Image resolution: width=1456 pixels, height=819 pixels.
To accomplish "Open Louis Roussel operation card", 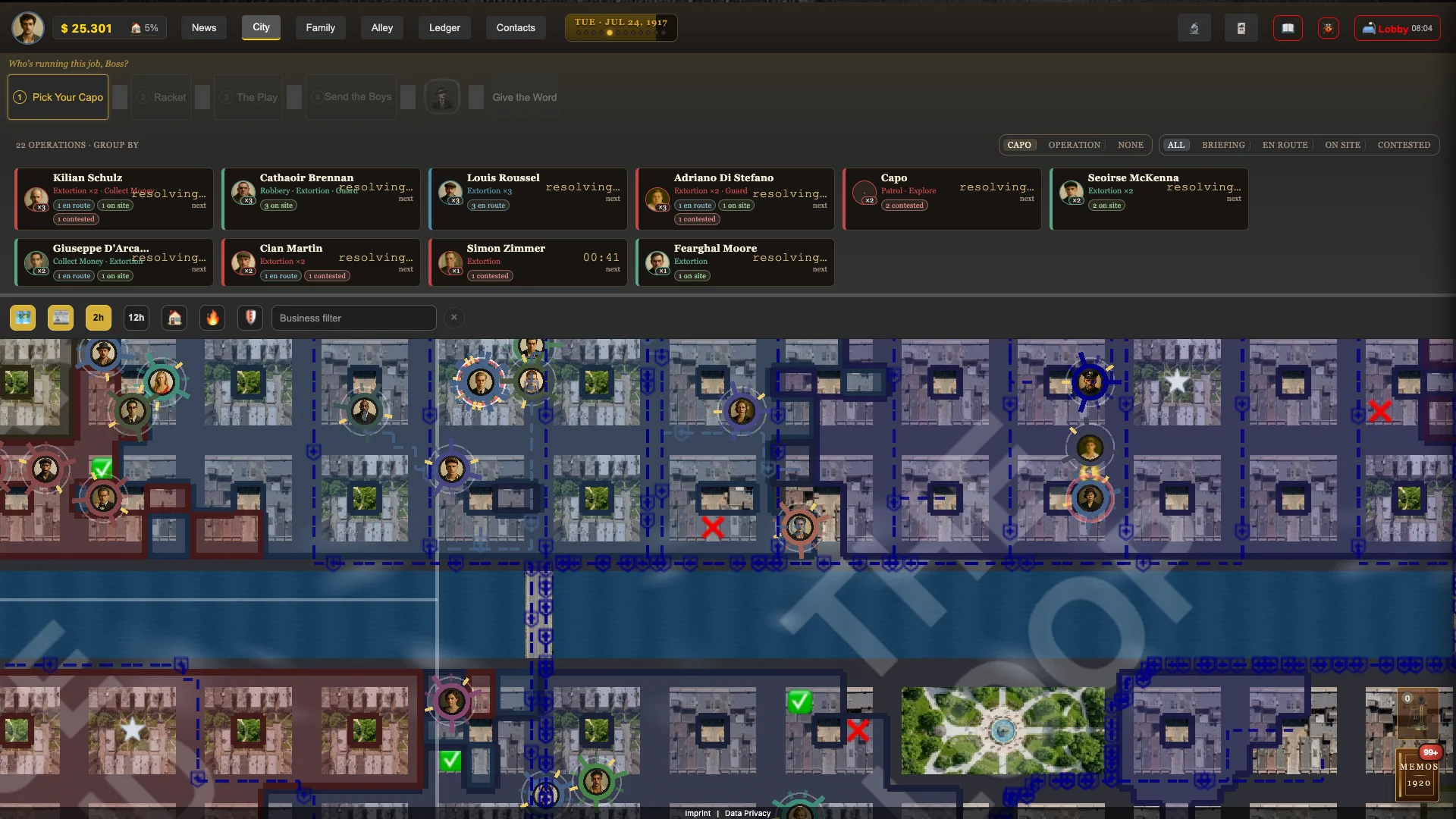I will click(x=528, y=199).
